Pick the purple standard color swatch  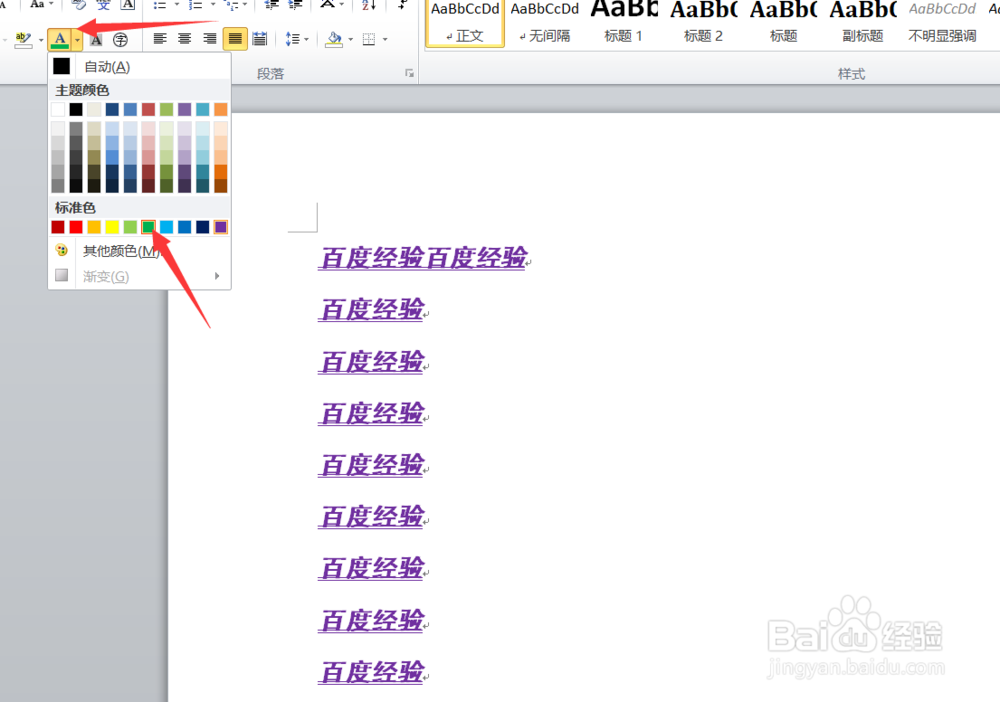point(221,227)
